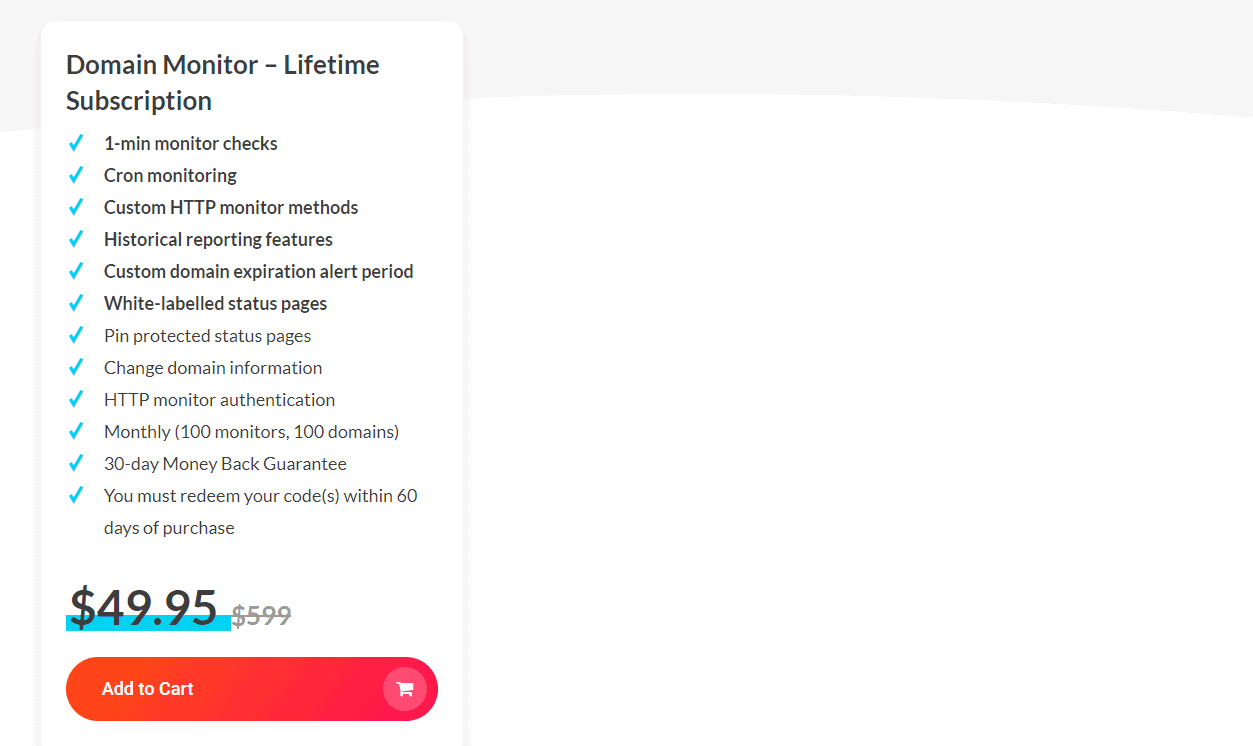
Task: Click the shopping cart icon on Add to Cart
Action: click(x=405, y=689)
